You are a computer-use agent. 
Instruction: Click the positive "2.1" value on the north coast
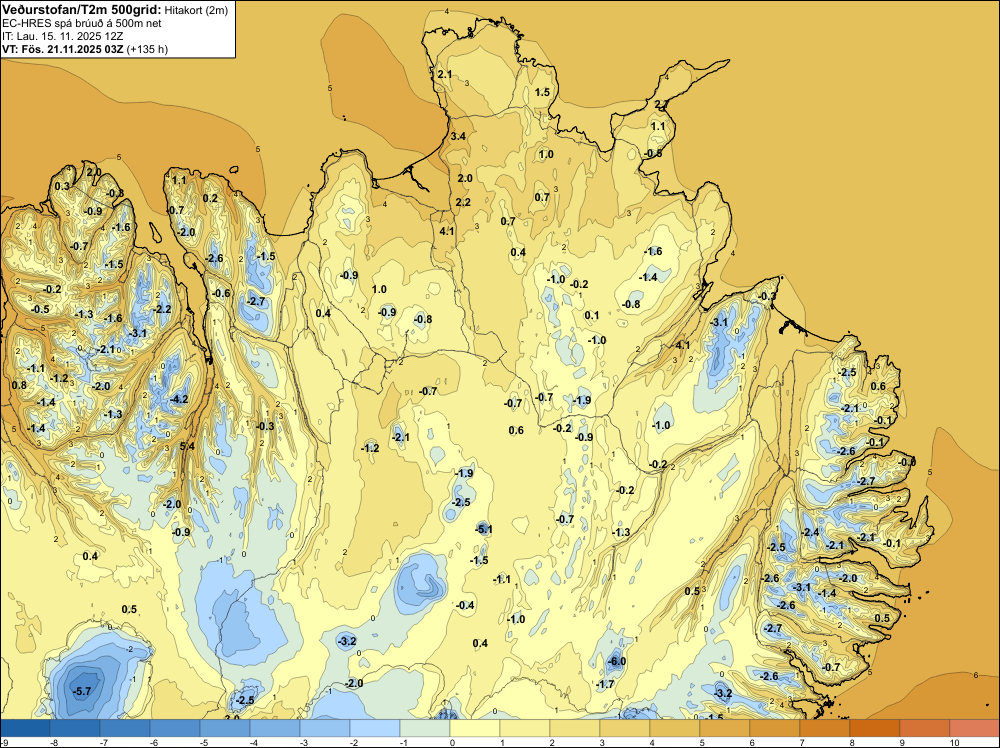point(445,75)
